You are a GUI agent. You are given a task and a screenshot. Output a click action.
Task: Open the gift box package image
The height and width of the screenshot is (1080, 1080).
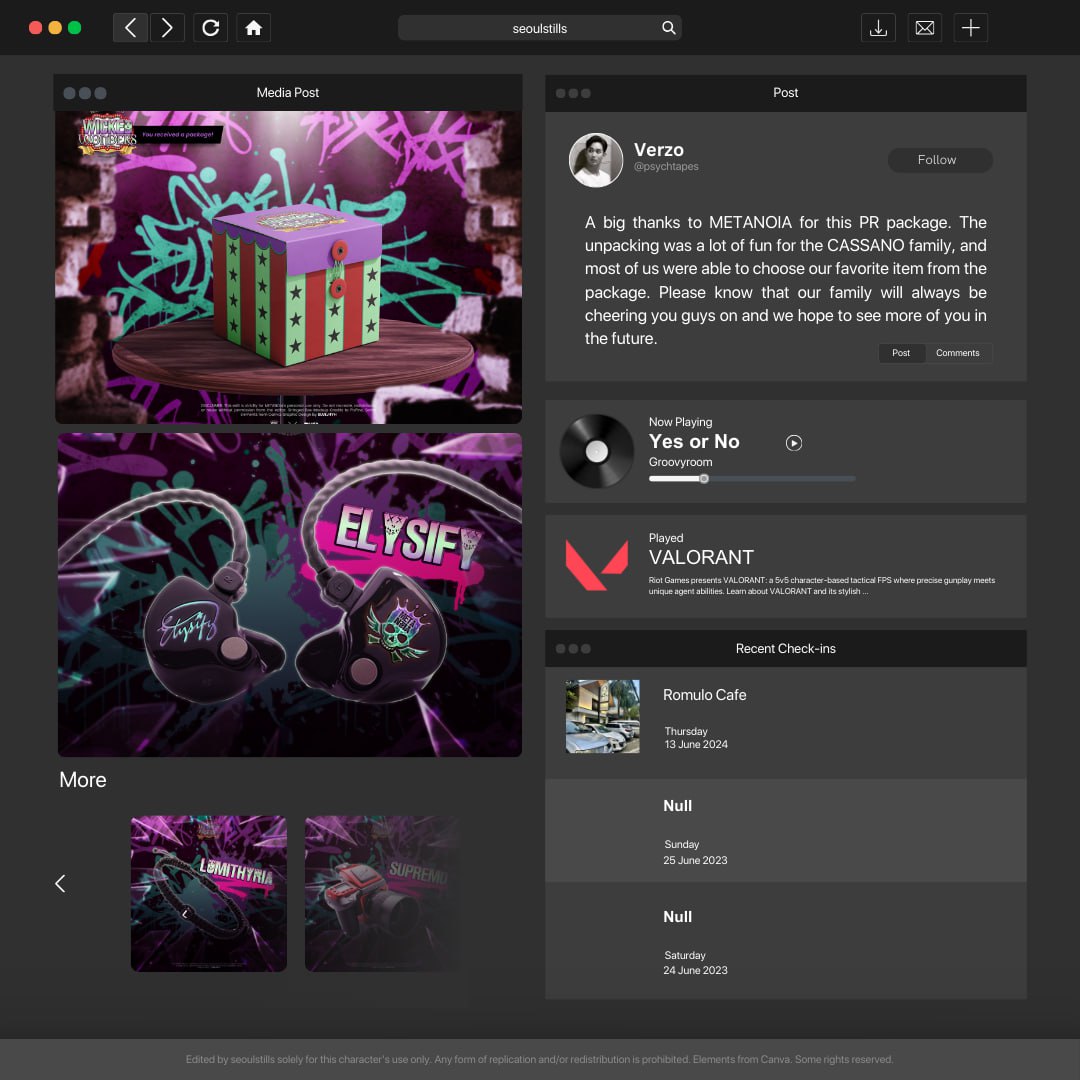[x=289, y=267]
